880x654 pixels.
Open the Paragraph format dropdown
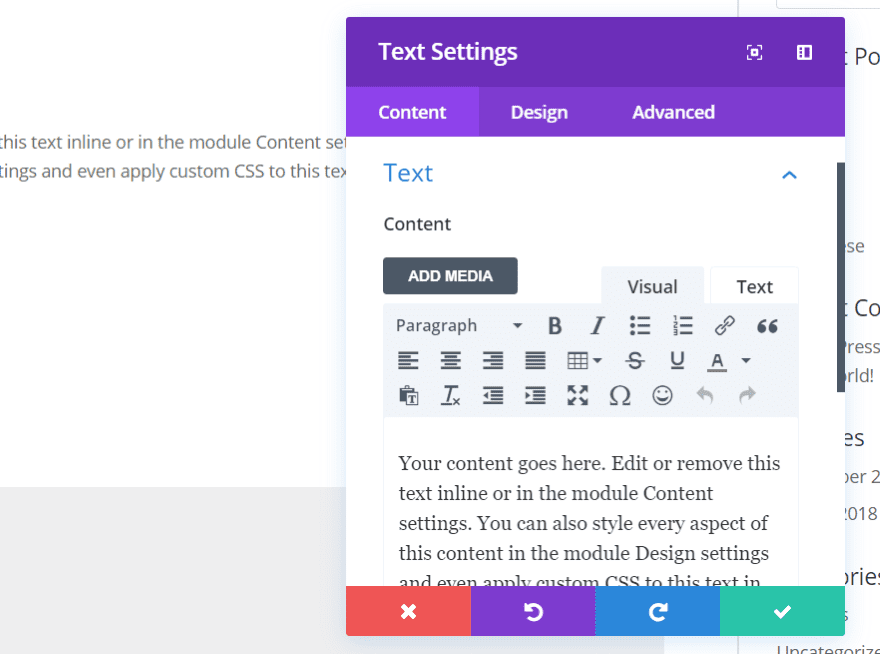(x=459, y=326)
